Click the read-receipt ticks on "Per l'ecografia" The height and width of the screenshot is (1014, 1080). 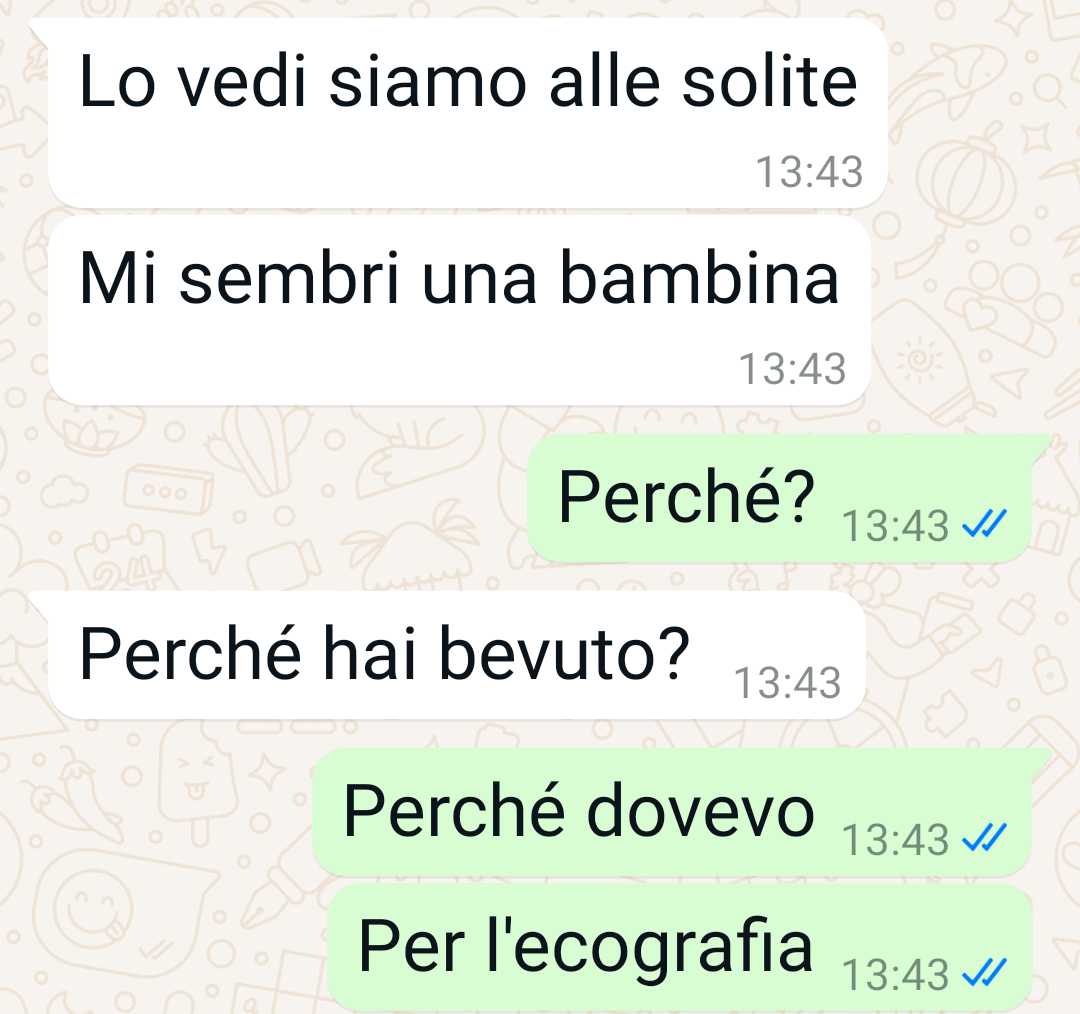pos(984,973)
